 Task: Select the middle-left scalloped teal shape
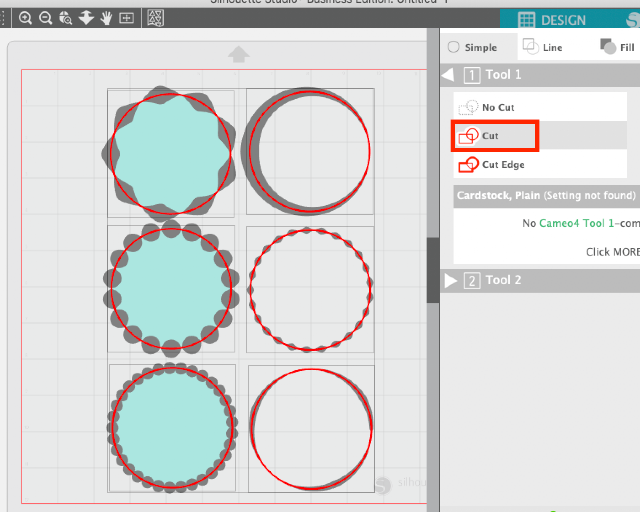pyautogui.click(x=171, y=289)
